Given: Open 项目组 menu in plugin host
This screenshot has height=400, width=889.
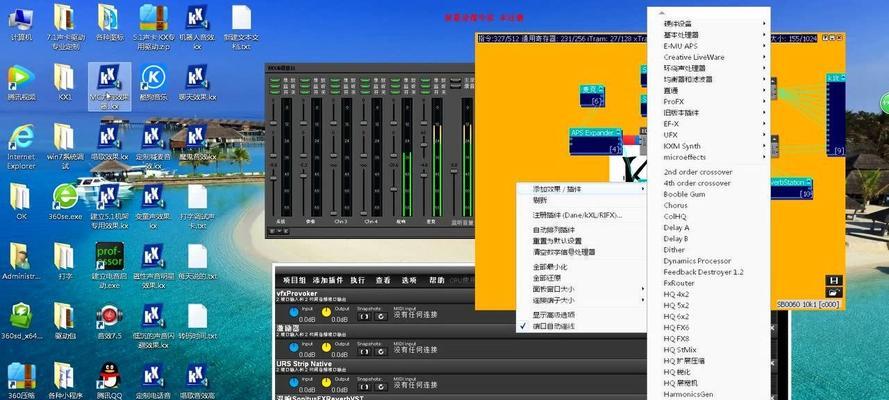Looking at the screenshot, I should point(294,280).
